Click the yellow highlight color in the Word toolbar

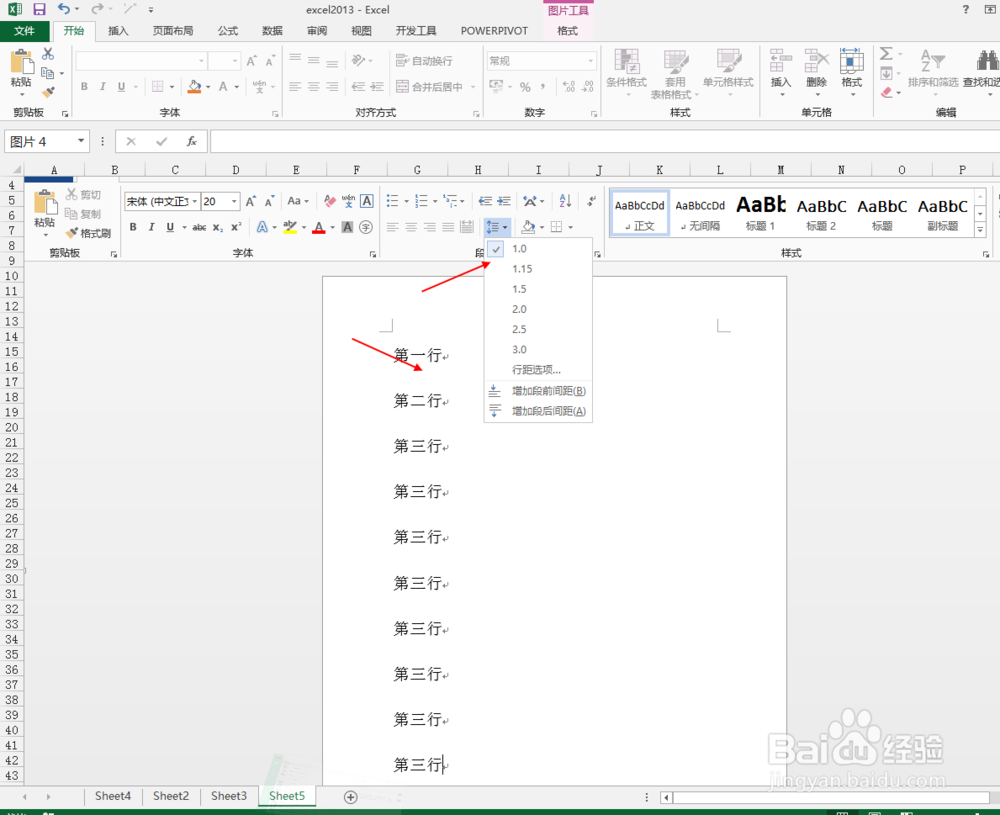290,227
